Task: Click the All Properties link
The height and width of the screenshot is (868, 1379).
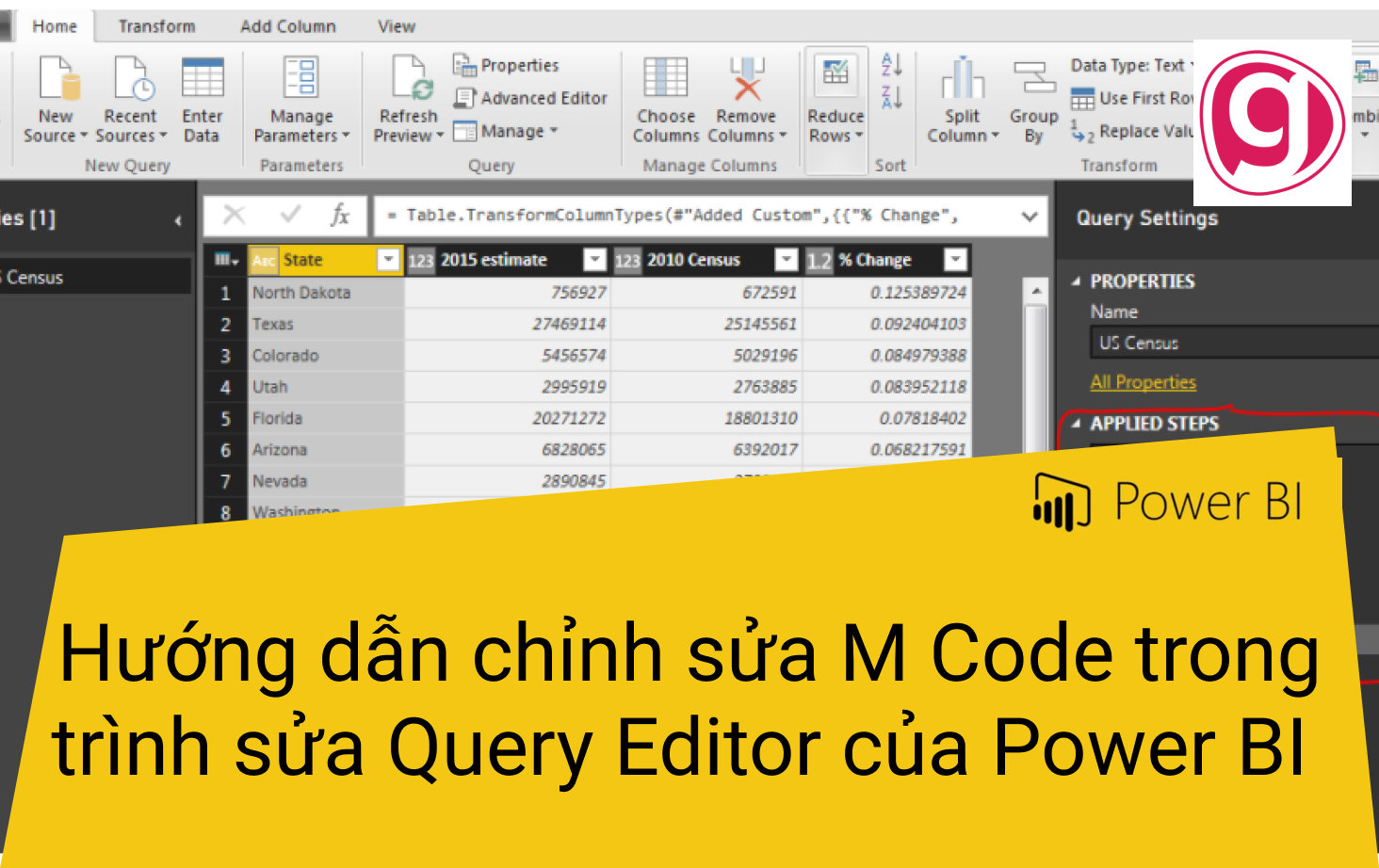Action: click(x=1143, y=382)
